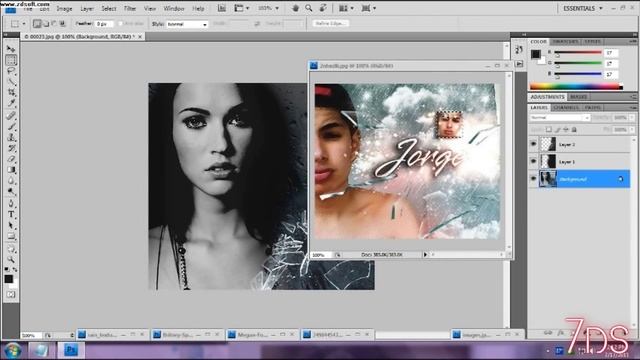Viewport: 640px width, 360px height.
Task: Toggle the Anti-alias checkbox
Action: tap(120, 24)
